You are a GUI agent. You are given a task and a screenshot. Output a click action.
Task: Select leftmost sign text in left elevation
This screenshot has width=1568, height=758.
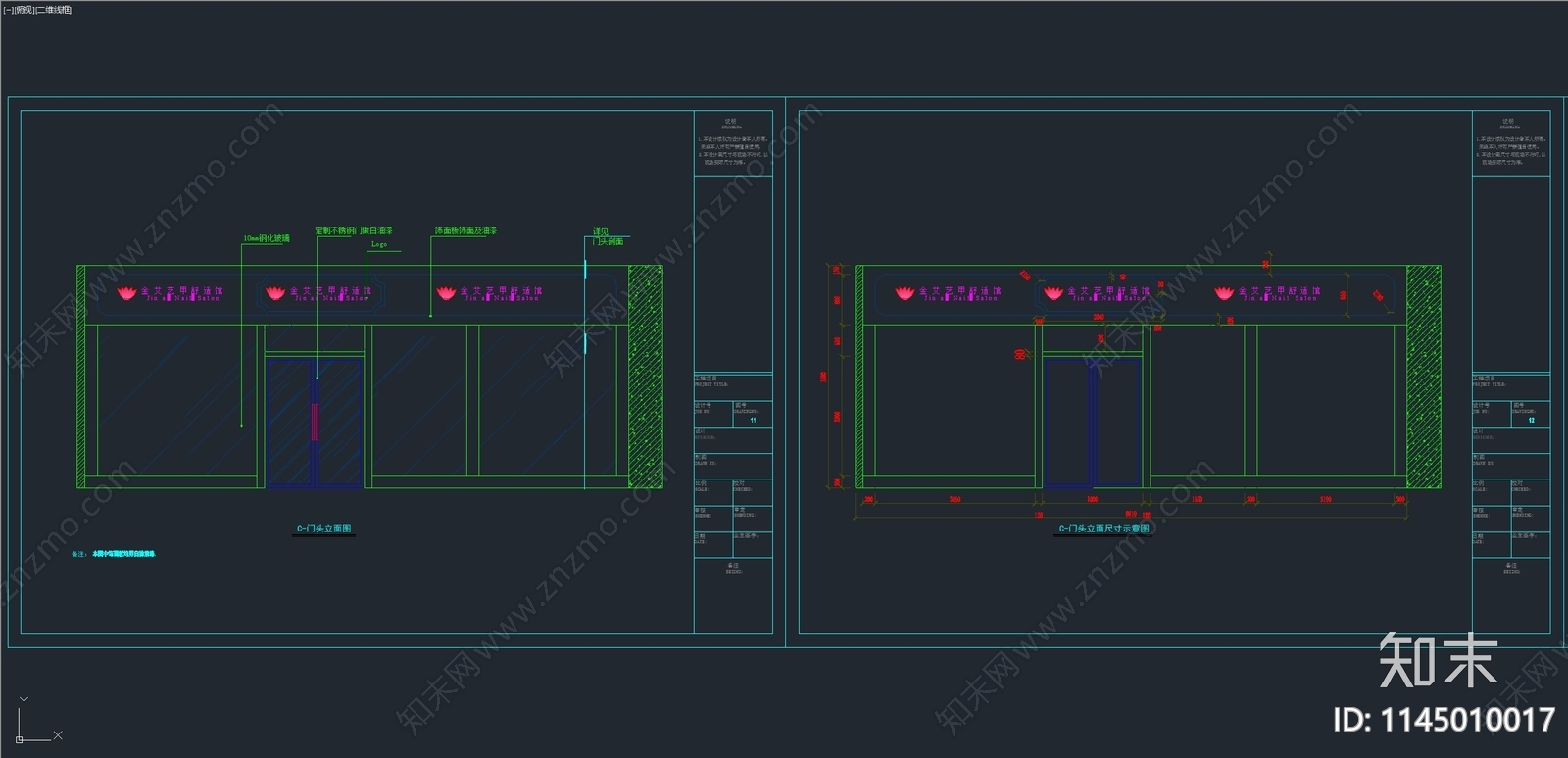coord(182,293)
